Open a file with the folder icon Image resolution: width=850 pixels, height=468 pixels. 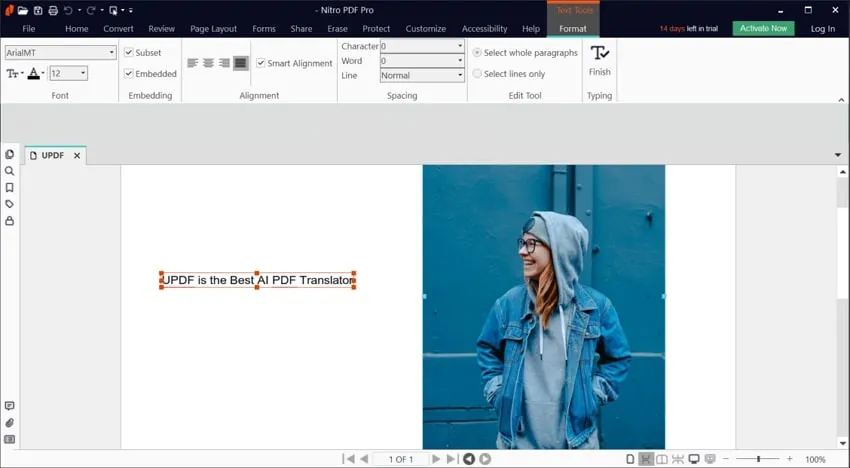click(x=23, y=10)
